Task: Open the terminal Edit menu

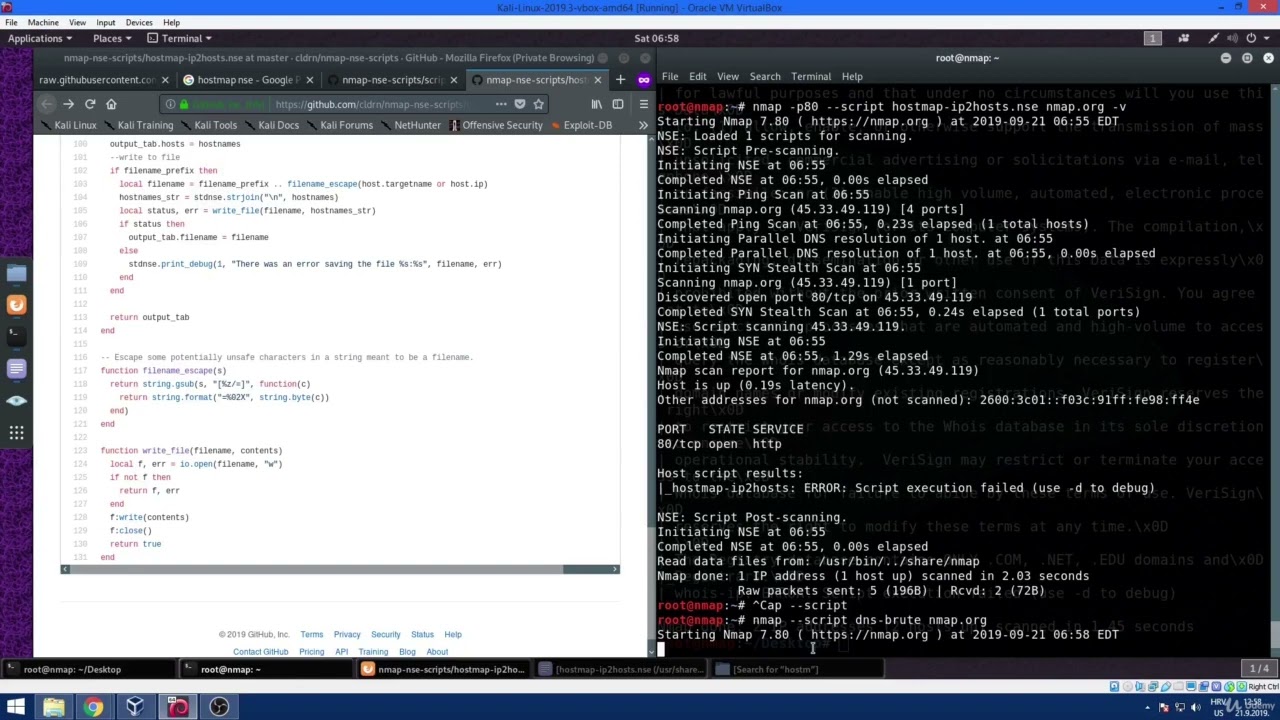Action: tap(697, 76)
